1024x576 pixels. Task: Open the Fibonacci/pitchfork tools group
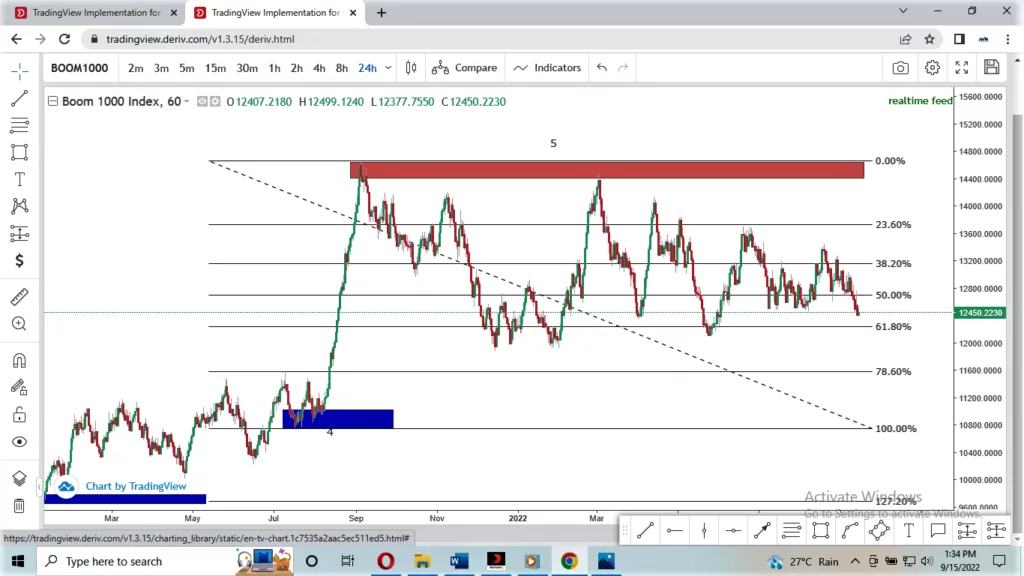[x=20, y=125]
